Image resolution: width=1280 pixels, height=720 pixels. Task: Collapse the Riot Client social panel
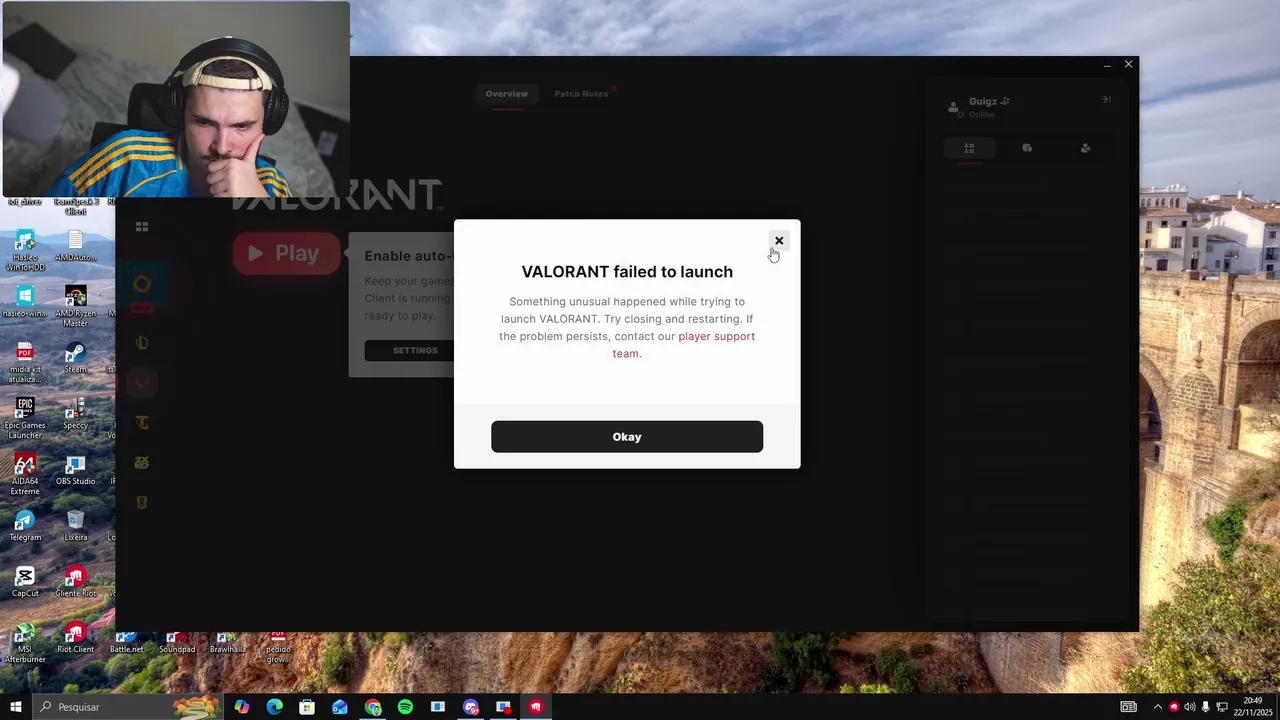pyautogui.click(x=1106, y=100)
